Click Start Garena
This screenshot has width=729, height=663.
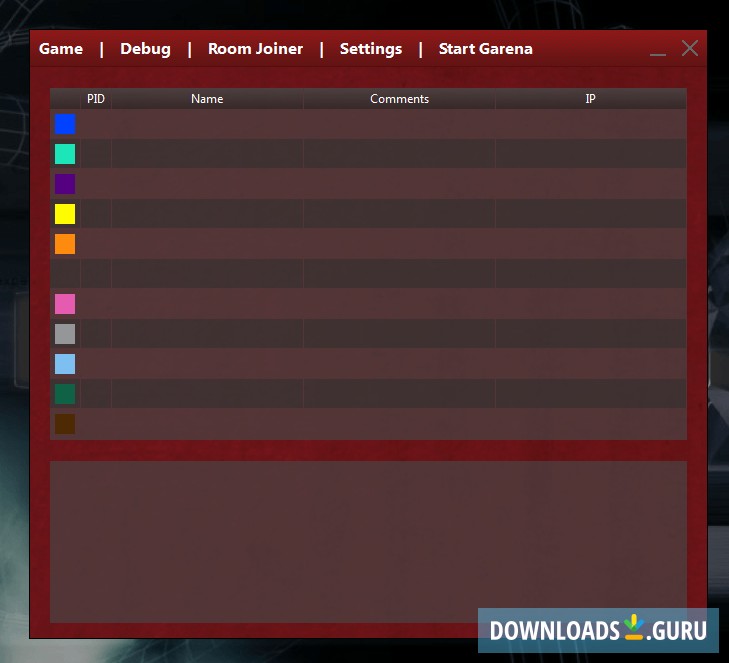click(485, 49)
